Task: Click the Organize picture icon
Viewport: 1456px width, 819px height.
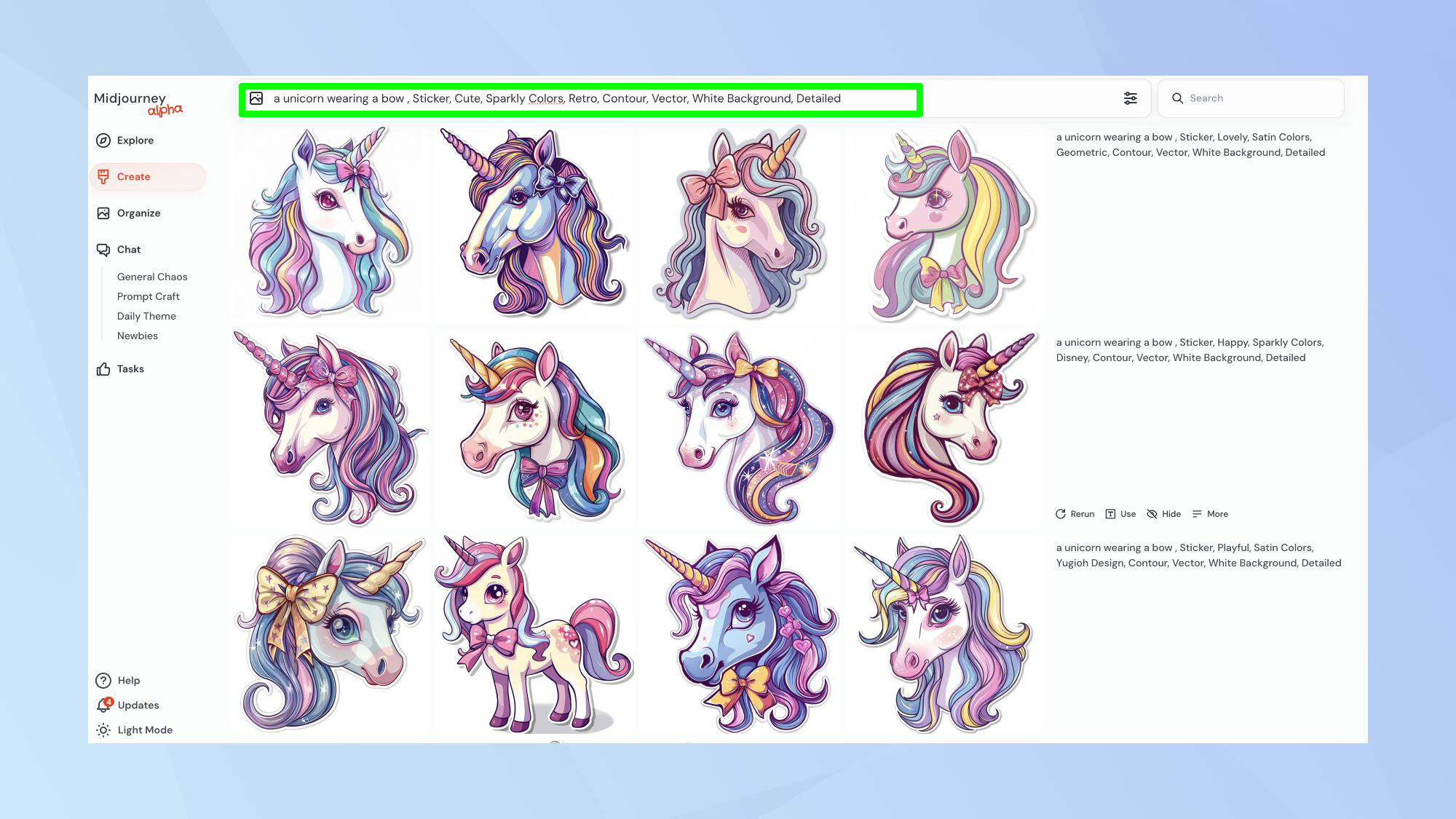Action: pyautogui.click(x=103, y=213)
